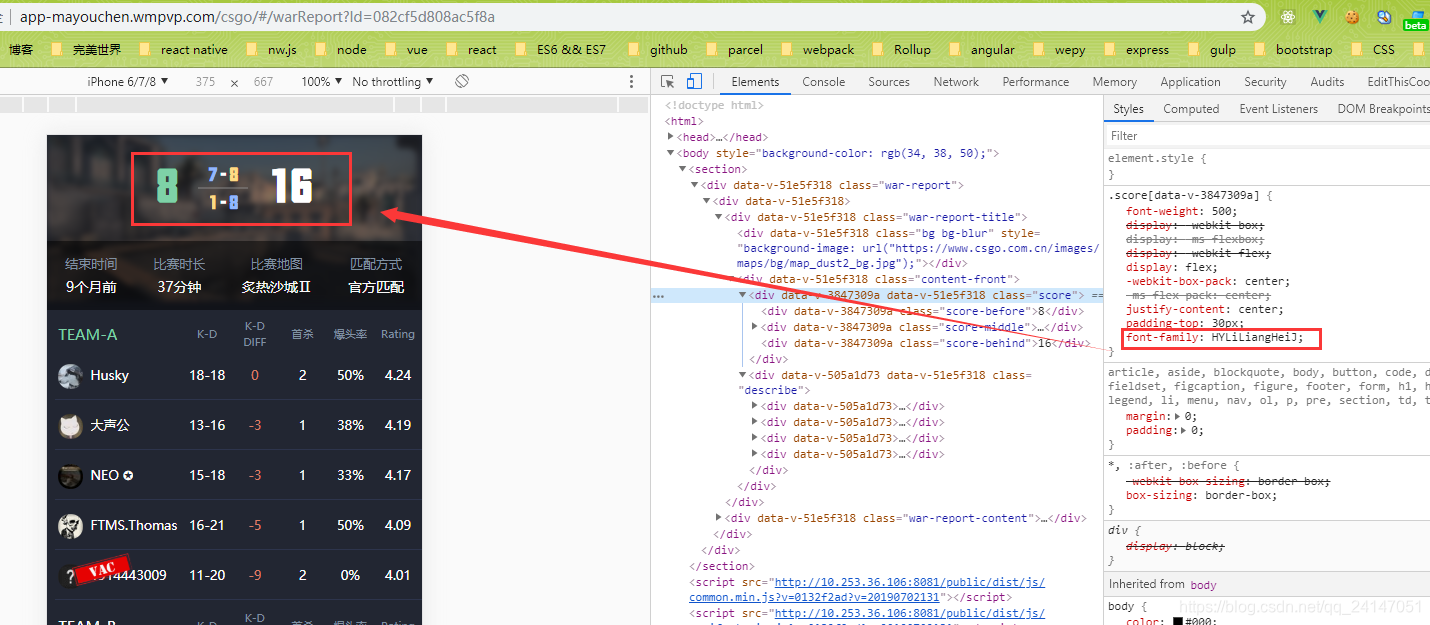Click the rotate screen orientation icon
1430x625 pixels.
(462, 81)
